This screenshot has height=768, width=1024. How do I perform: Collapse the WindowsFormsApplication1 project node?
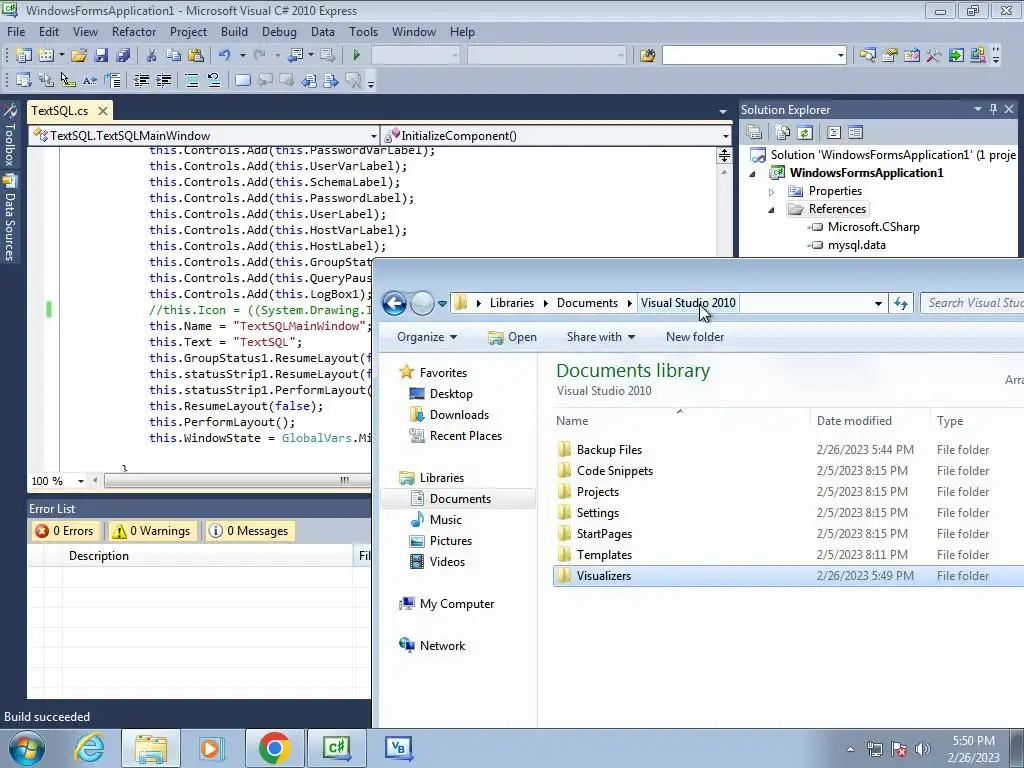click(x=752, y=174)
